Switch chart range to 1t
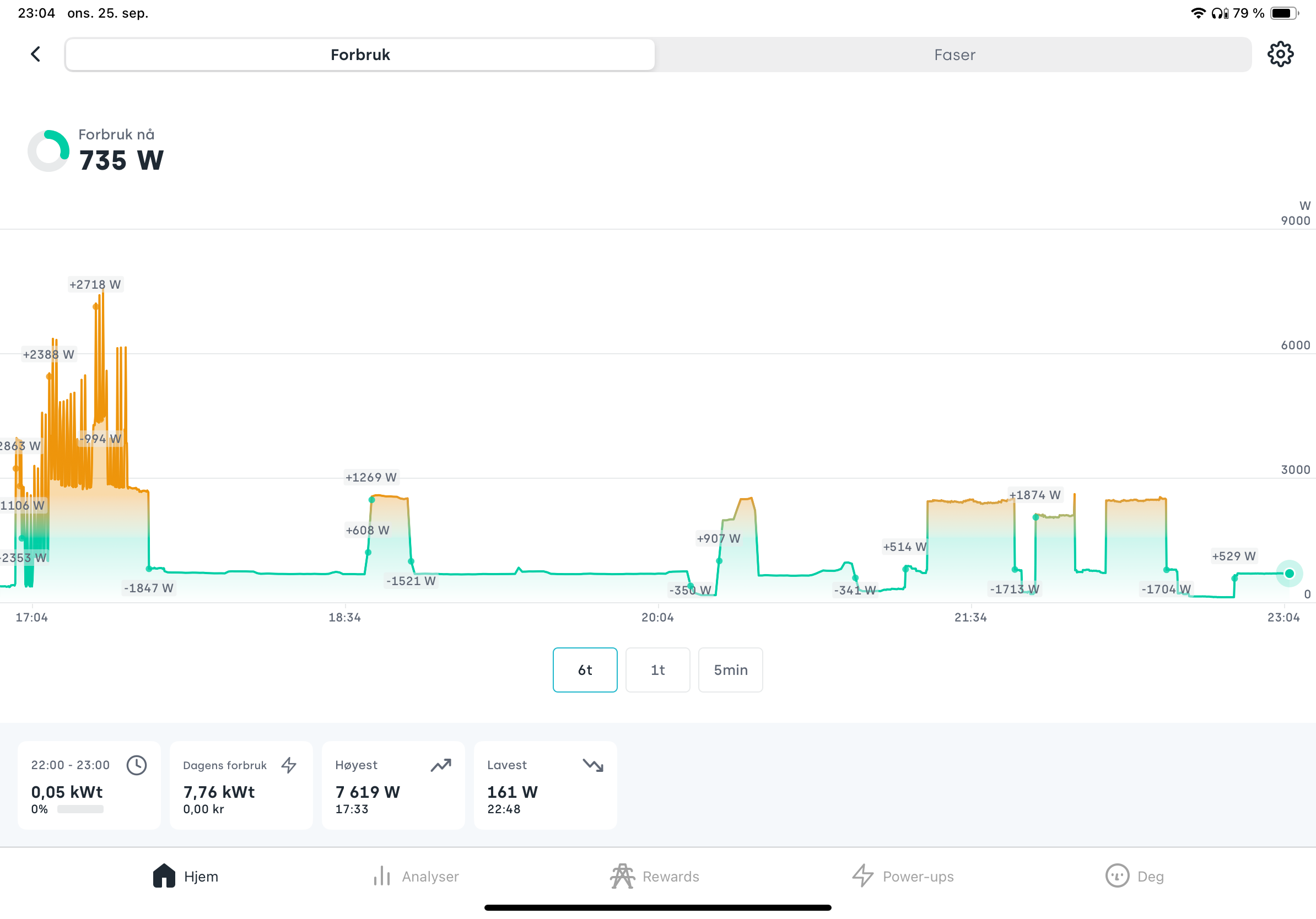Screen dimensions: 1316x919 [x=657, y=670]
